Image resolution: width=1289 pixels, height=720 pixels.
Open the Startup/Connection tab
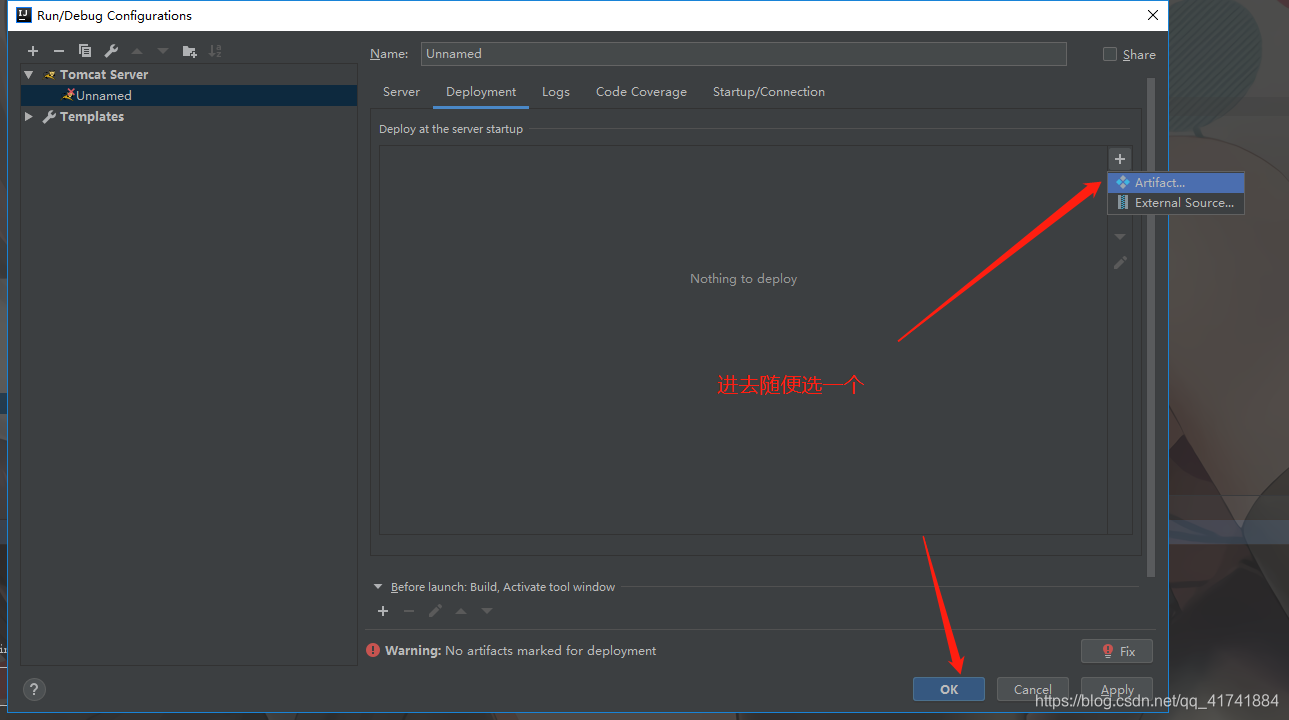click(x=769, y=92)
